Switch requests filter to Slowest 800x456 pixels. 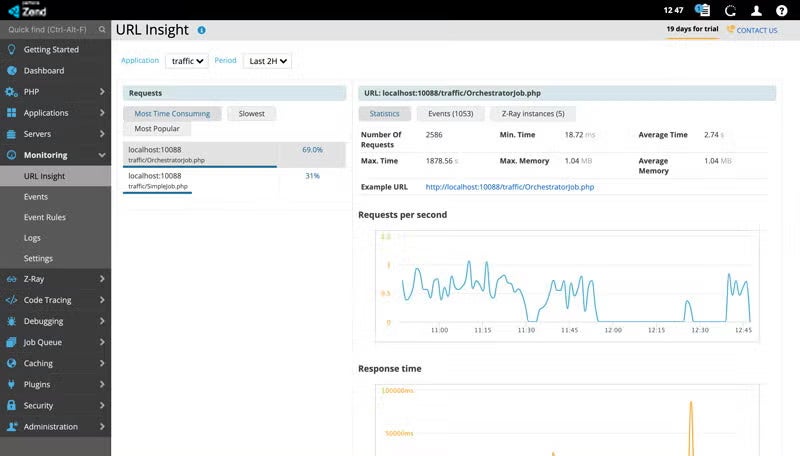(x=252, y=114)
